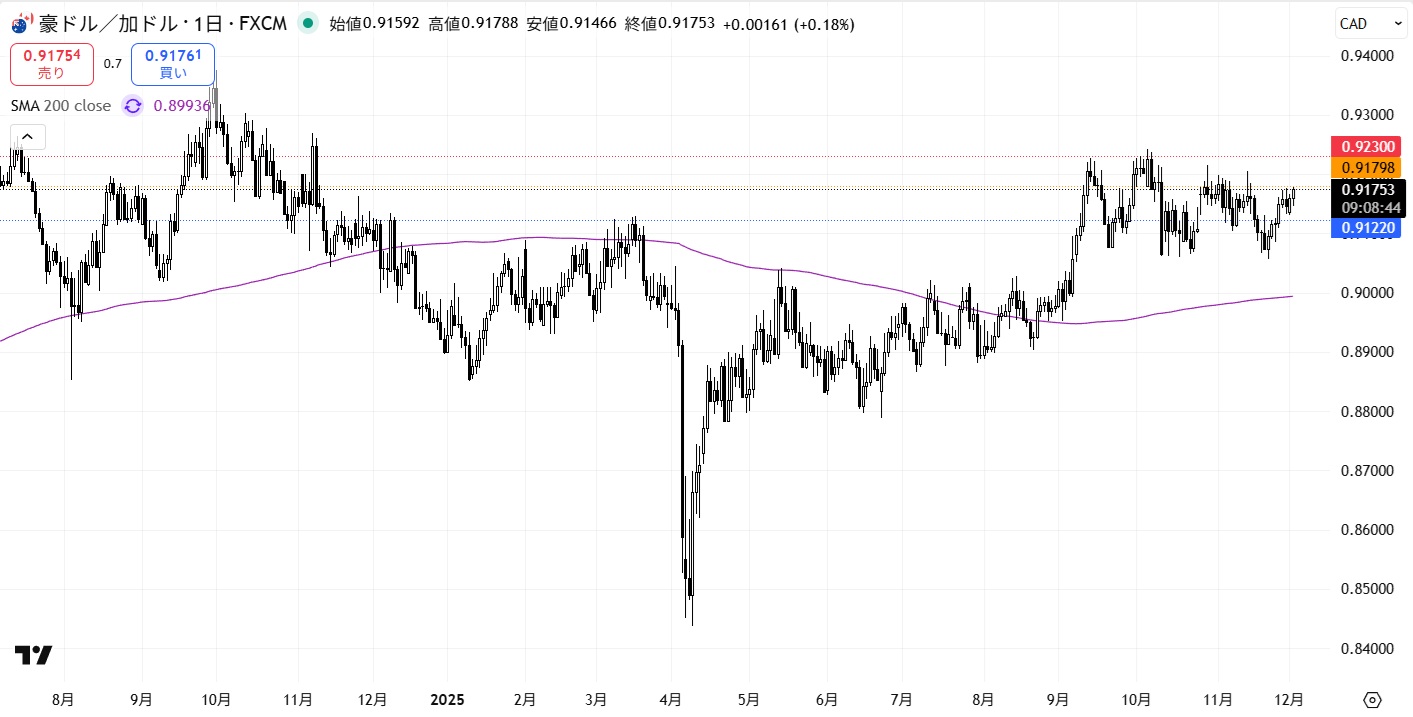Viewport: 1413px width, 717px height.
Task: Open chart settings gear at bottom right
Action: coord(1372,699)
